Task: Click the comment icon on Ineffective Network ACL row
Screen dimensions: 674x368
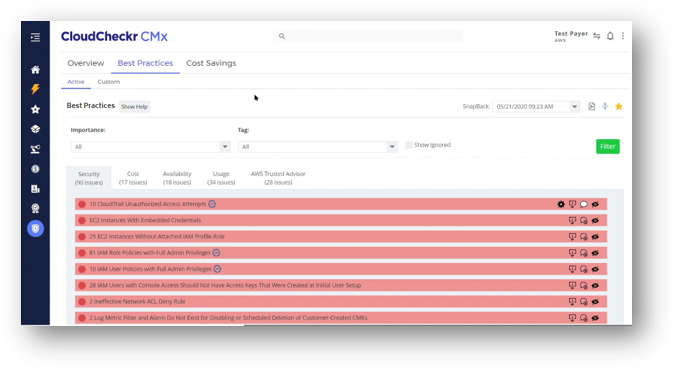Action: pyautogui.click(x=583, y=302)
